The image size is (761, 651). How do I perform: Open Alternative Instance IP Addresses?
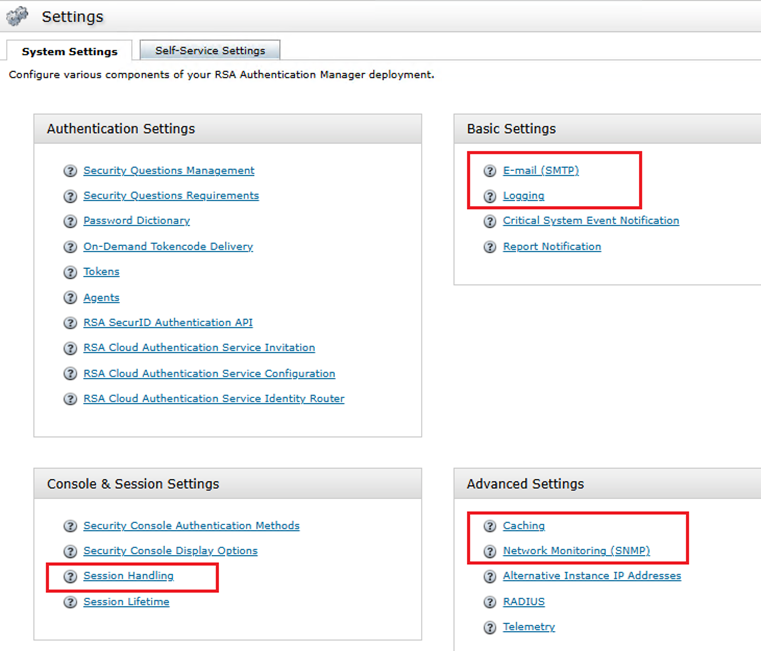pos(591,576)
